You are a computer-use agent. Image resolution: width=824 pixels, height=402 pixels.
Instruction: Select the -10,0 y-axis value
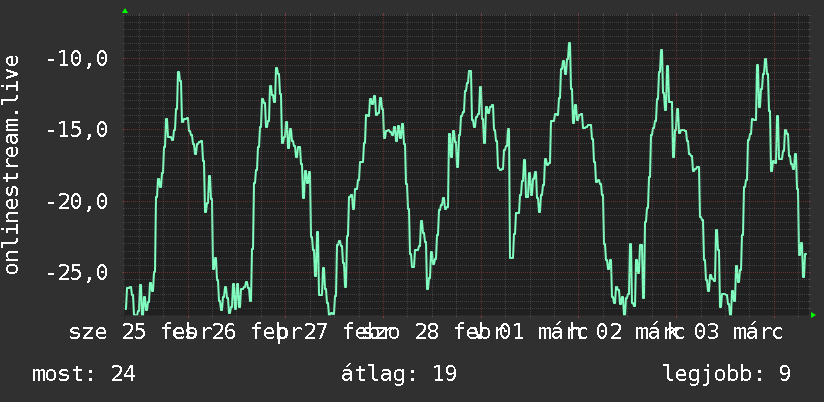tap(77, 58)
